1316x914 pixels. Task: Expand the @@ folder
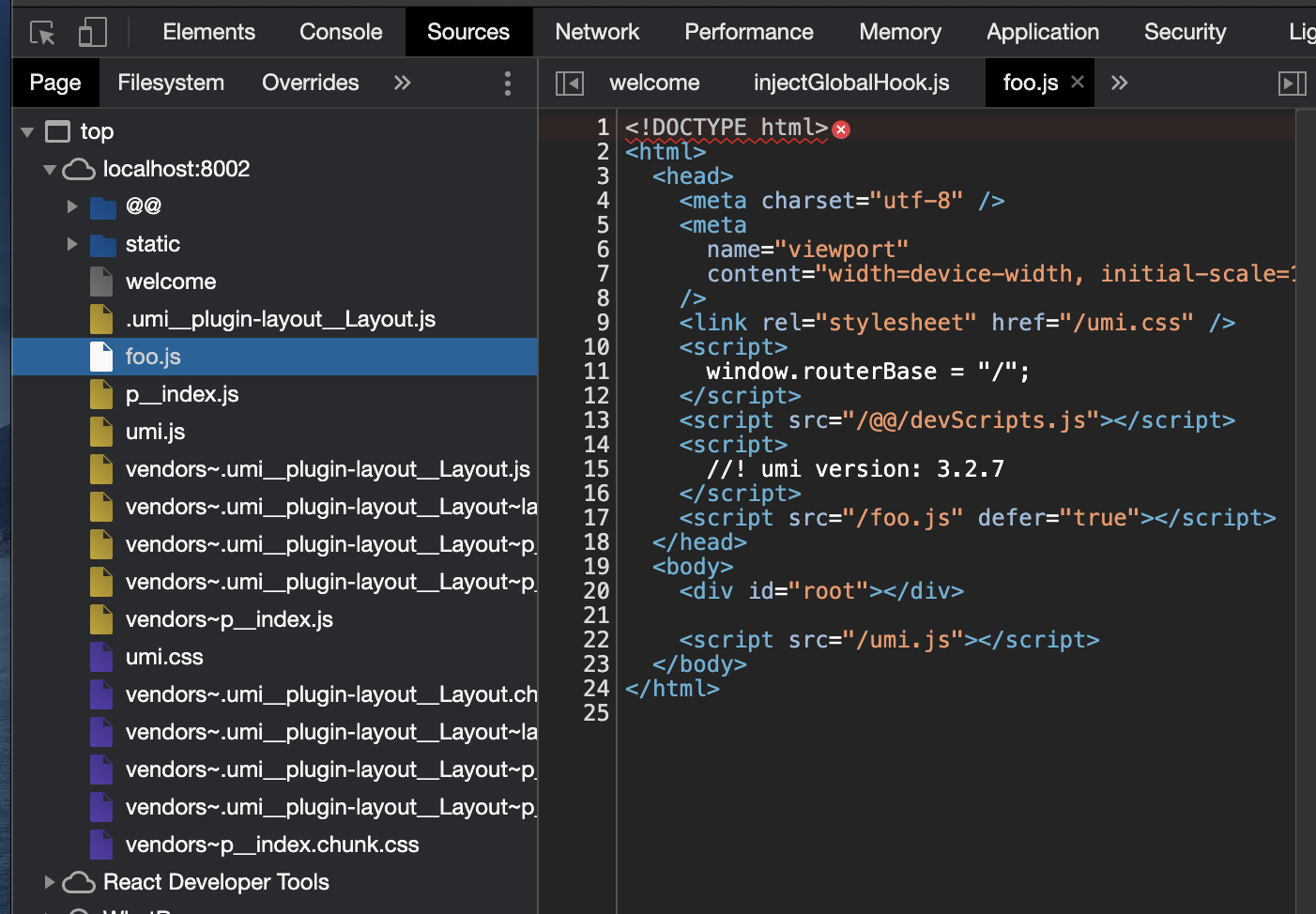tap(72, 206)
